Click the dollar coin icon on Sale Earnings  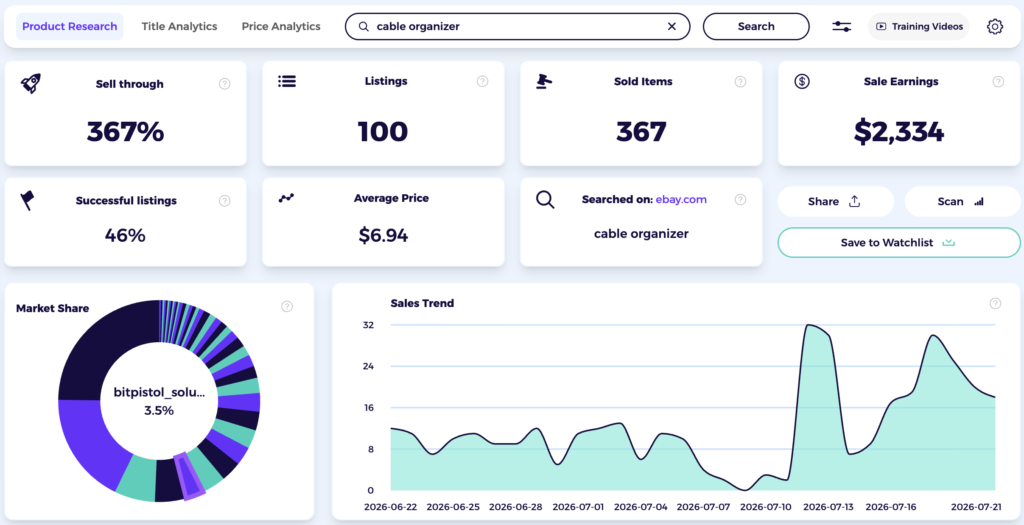(x=802, y=81)
